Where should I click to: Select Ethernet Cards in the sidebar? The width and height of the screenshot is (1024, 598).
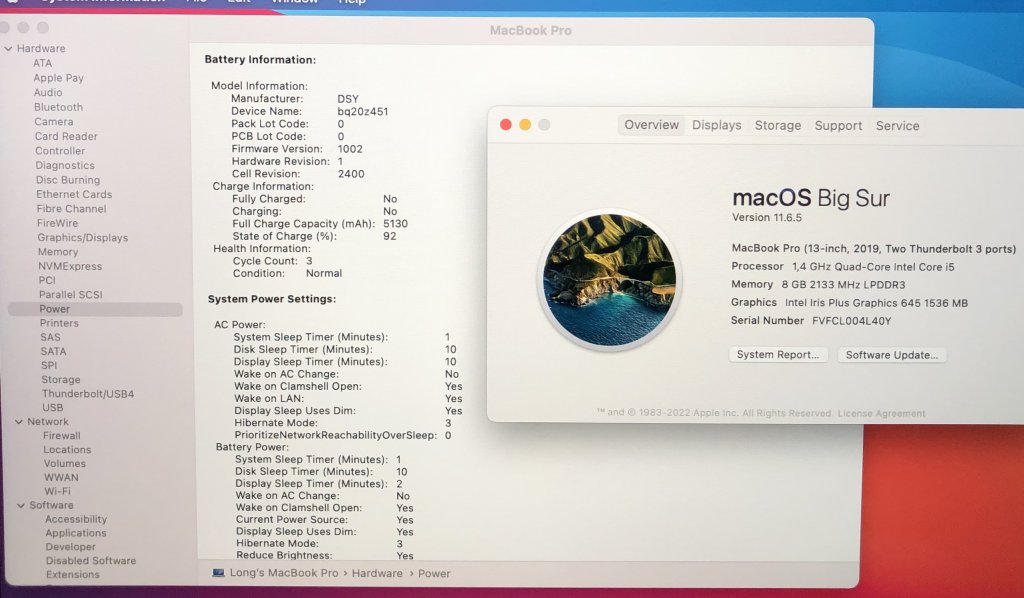74,194
